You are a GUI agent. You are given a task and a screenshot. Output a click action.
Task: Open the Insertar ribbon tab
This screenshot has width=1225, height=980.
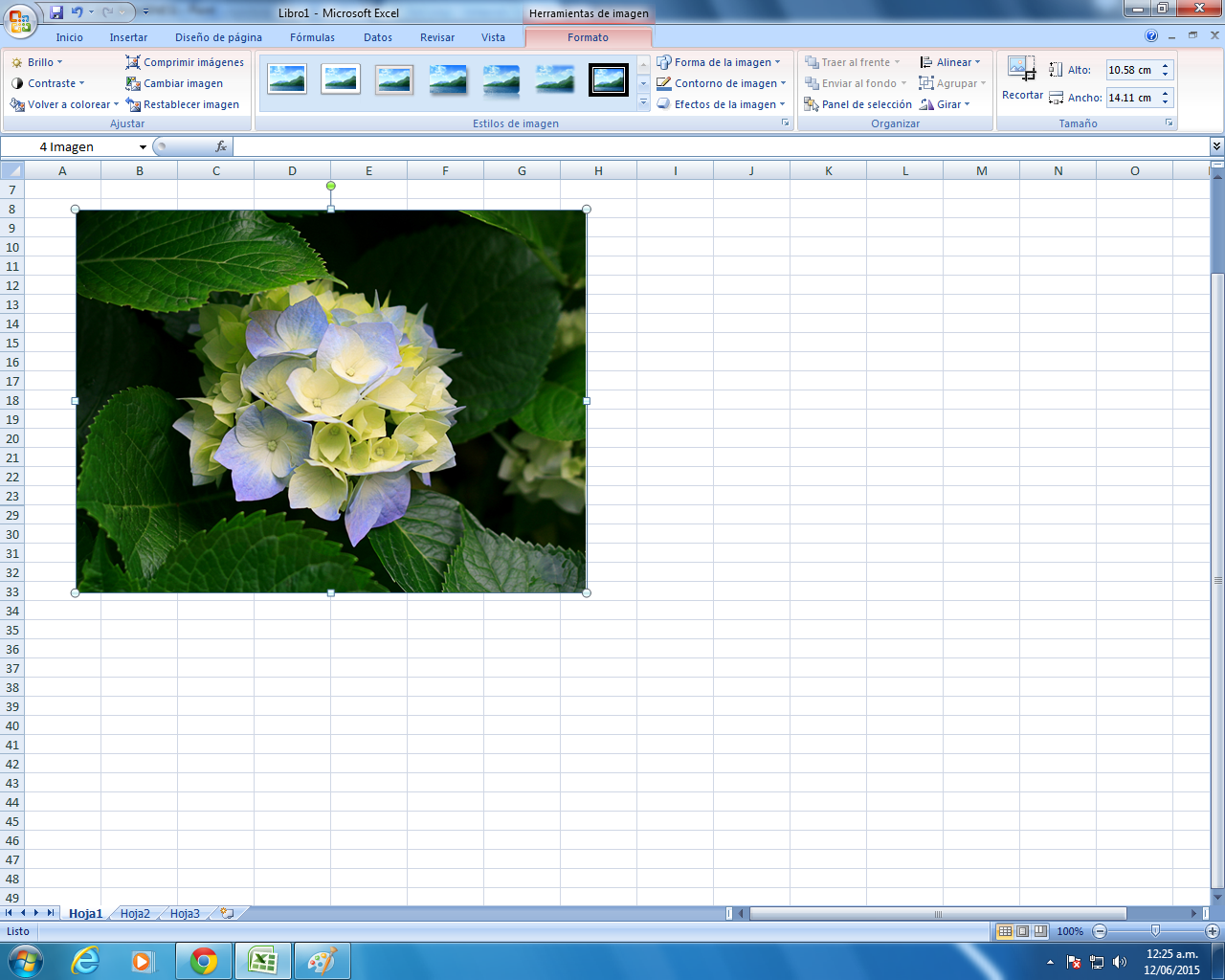coord(128,37)
